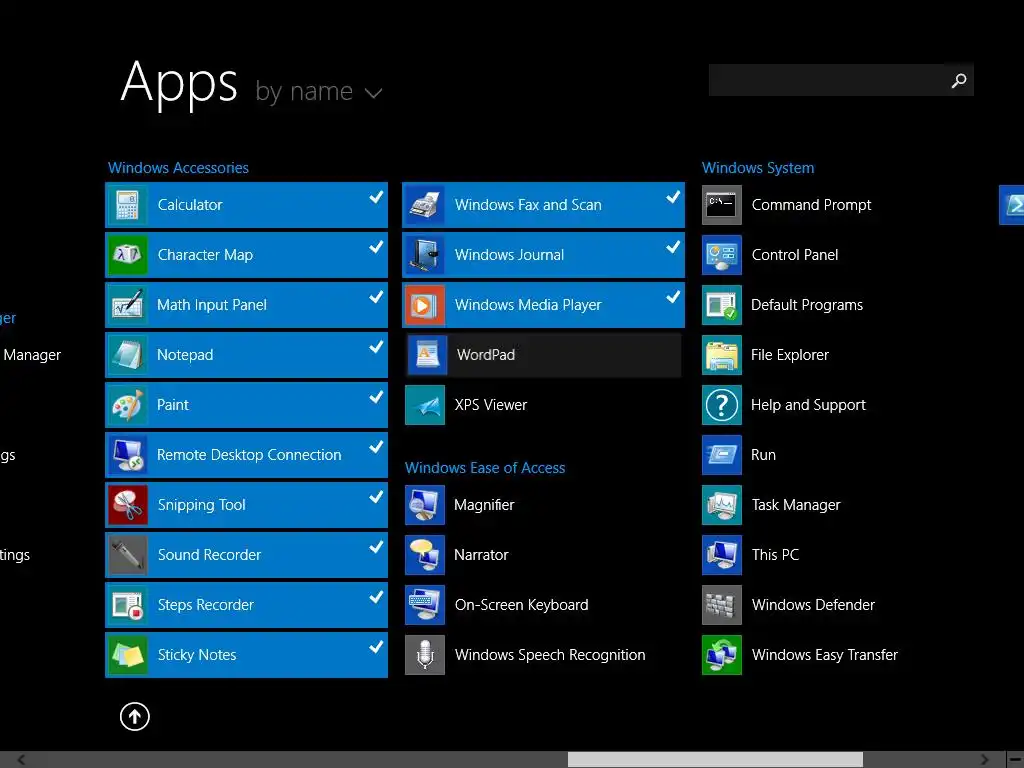Click the Command Prompt icon
The image size is (1024, 768).
pyautogui.click(x=722, y=205)
